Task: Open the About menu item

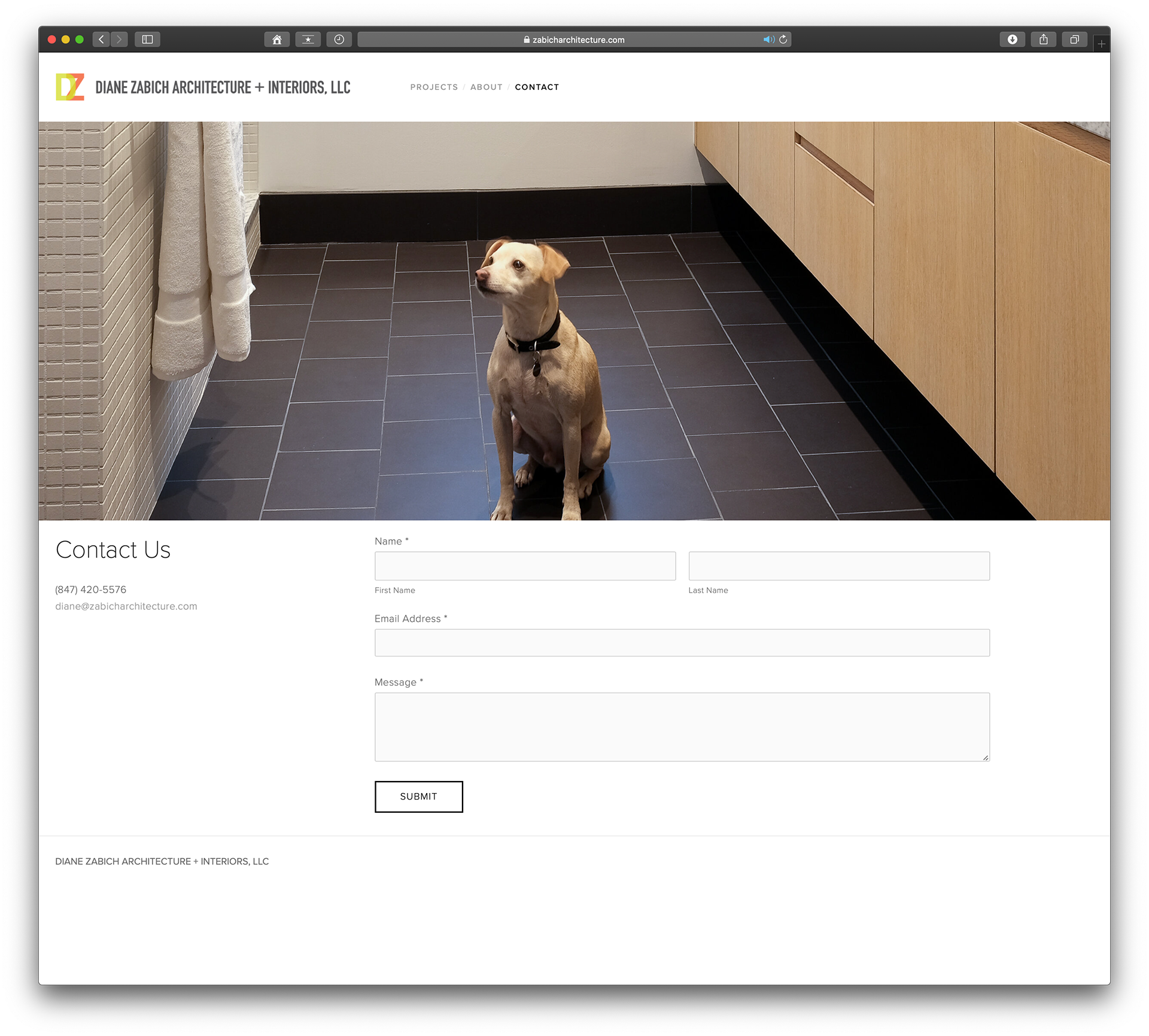Action: tap(486, 87)
